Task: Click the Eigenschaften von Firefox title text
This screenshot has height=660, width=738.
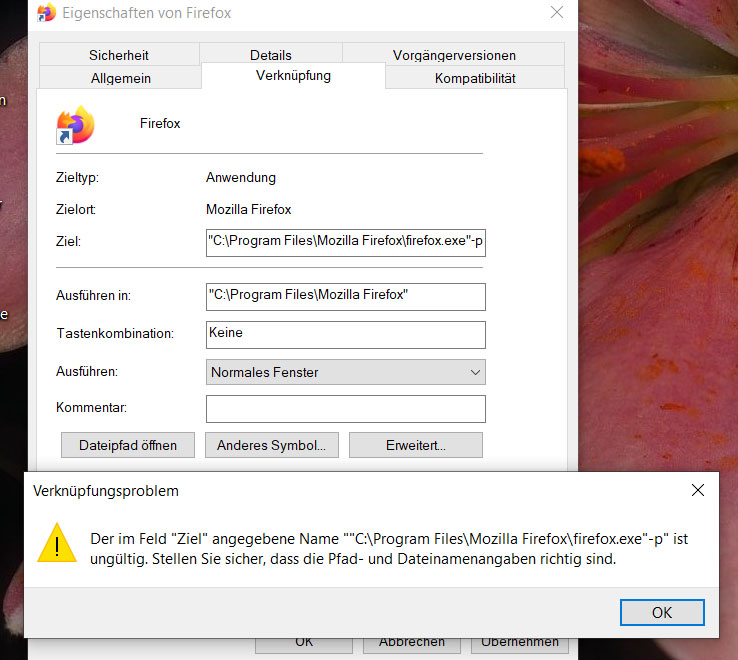Action: click(147, 13)
